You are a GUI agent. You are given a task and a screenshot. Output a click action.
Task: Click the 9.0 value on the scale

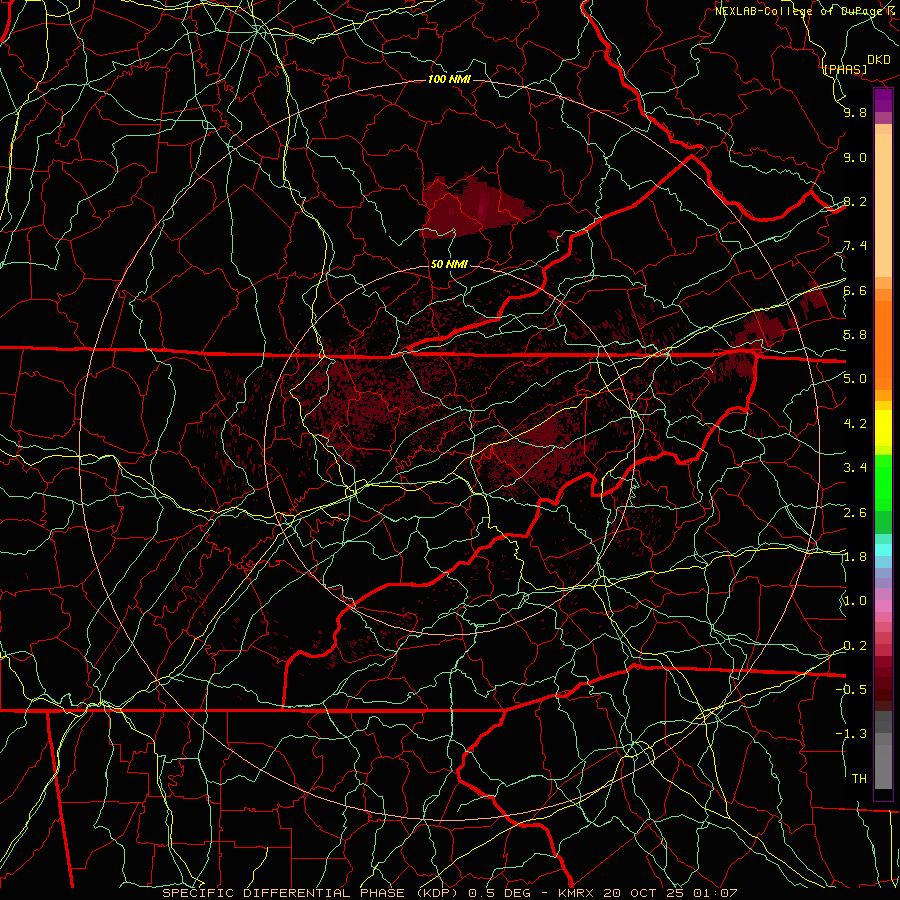[855, 157]
